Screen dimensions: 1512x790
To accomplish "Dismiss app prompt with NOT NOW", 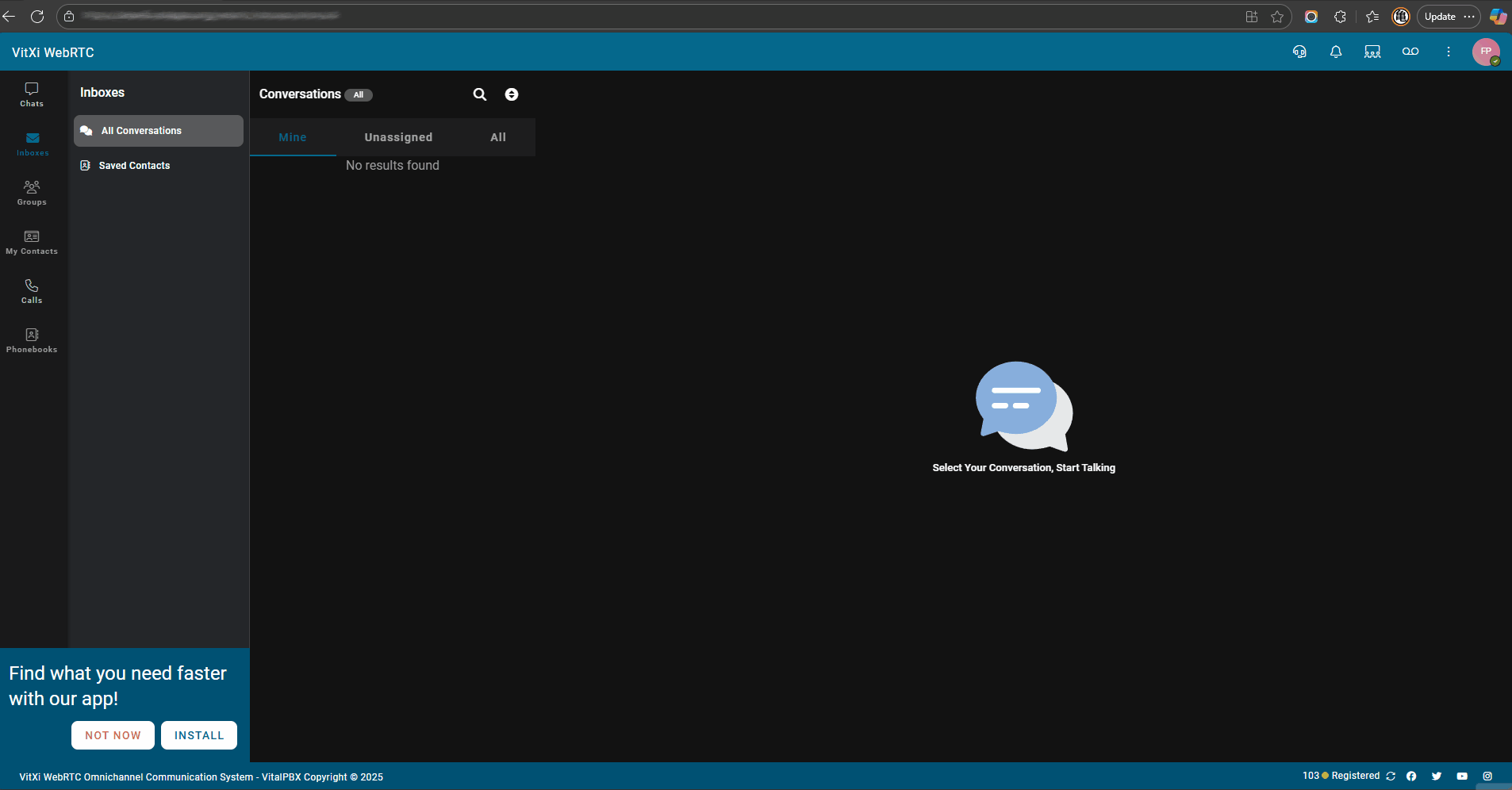I will click(113, 735).
